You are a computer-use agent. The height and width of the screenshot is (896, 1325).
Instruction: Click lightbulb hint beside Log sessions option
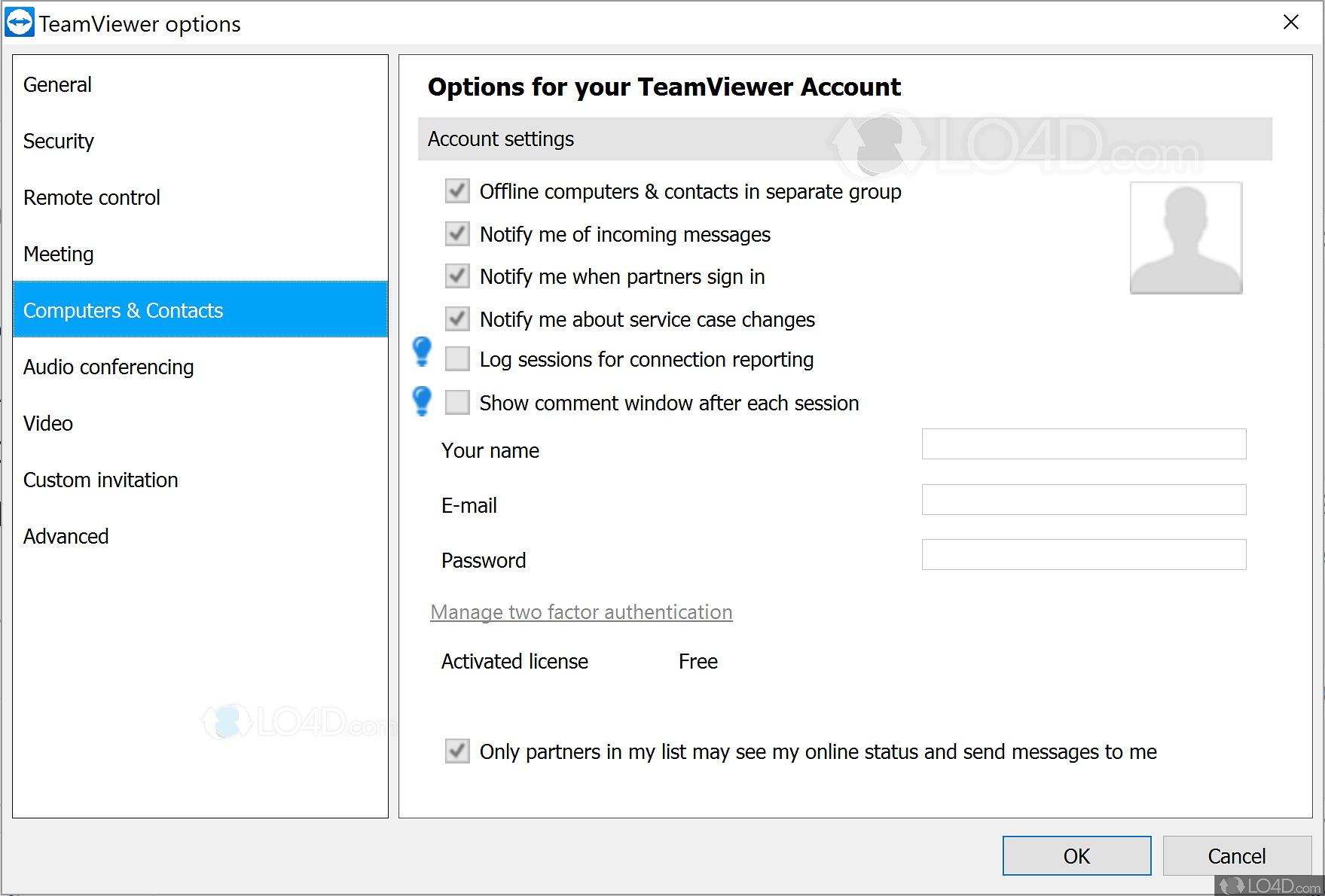pos(423,351)
